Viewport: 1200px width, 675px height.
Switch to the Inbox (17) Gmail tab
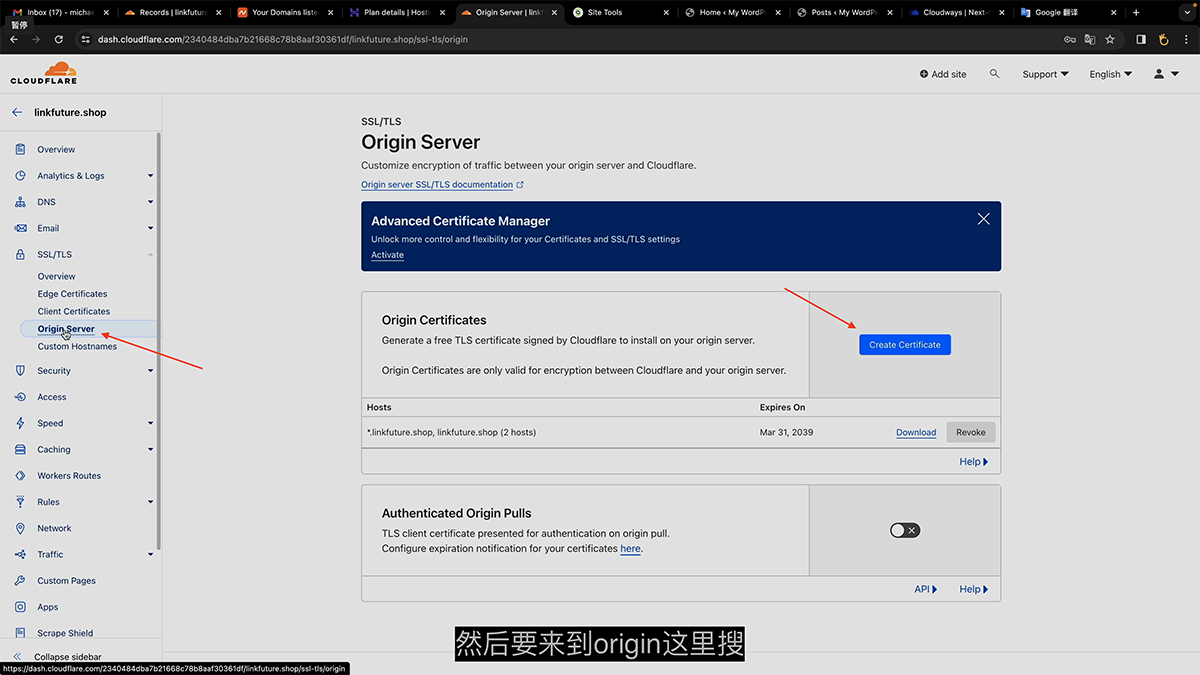point(60,13)
